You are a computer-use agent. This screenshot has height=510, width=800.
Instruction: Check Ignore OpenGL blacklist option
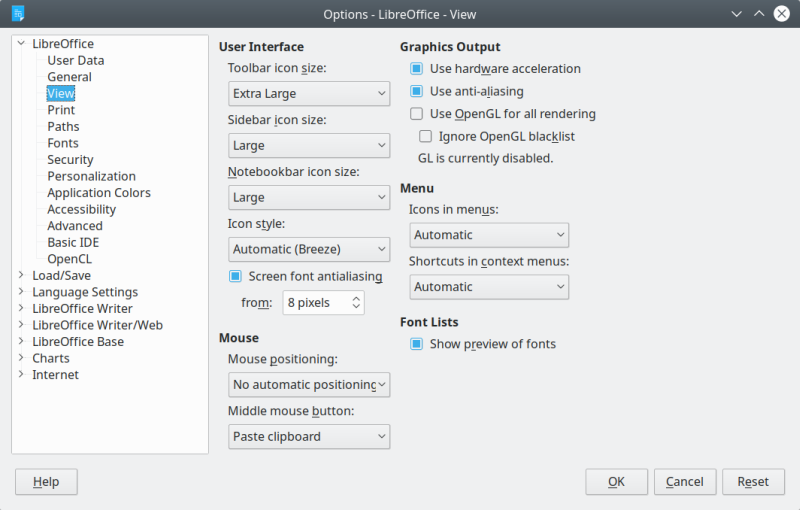426,136
